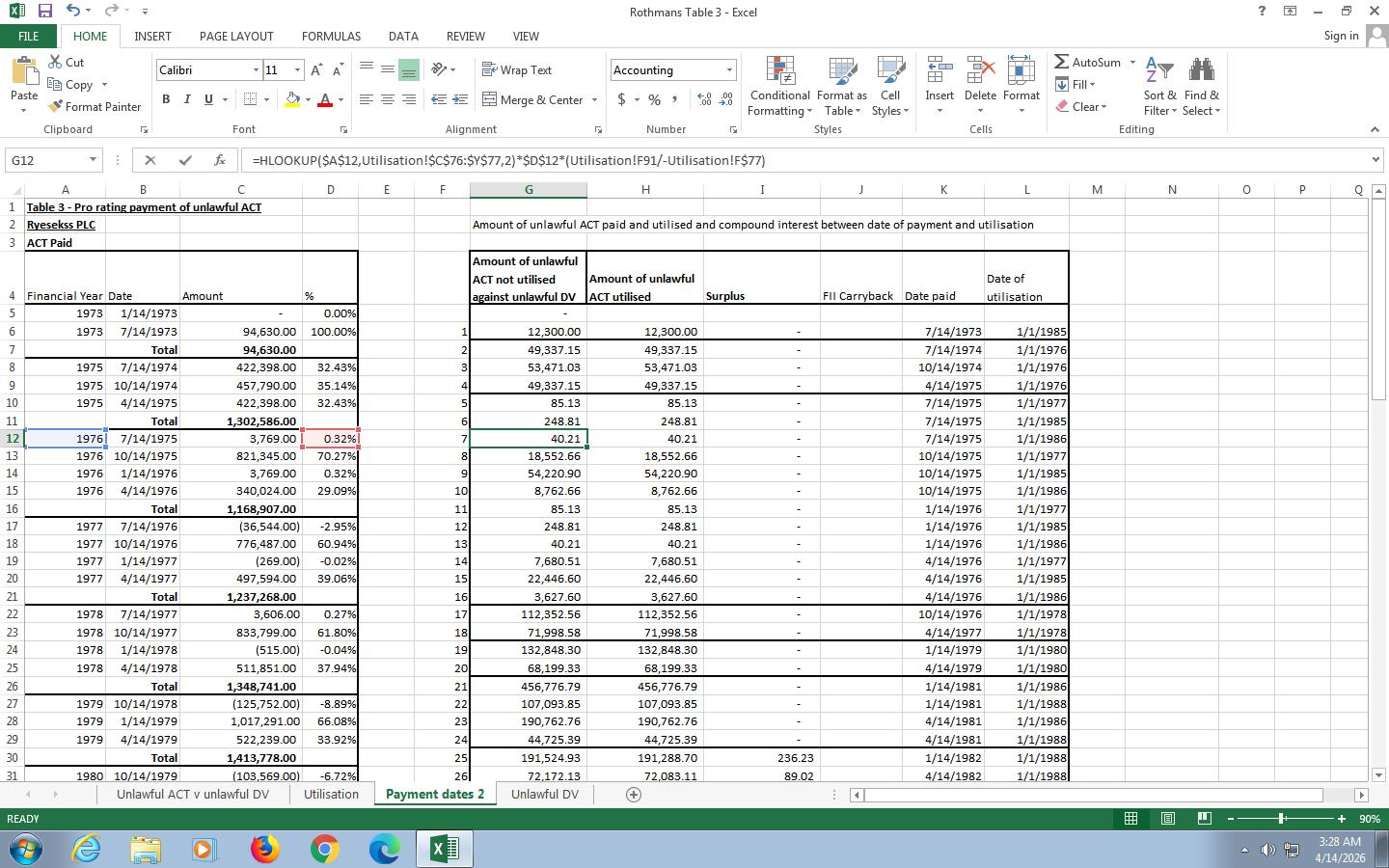Click the zoom slider in the status bar
The image size is (1389, 868).
(x=1281, y=819)
